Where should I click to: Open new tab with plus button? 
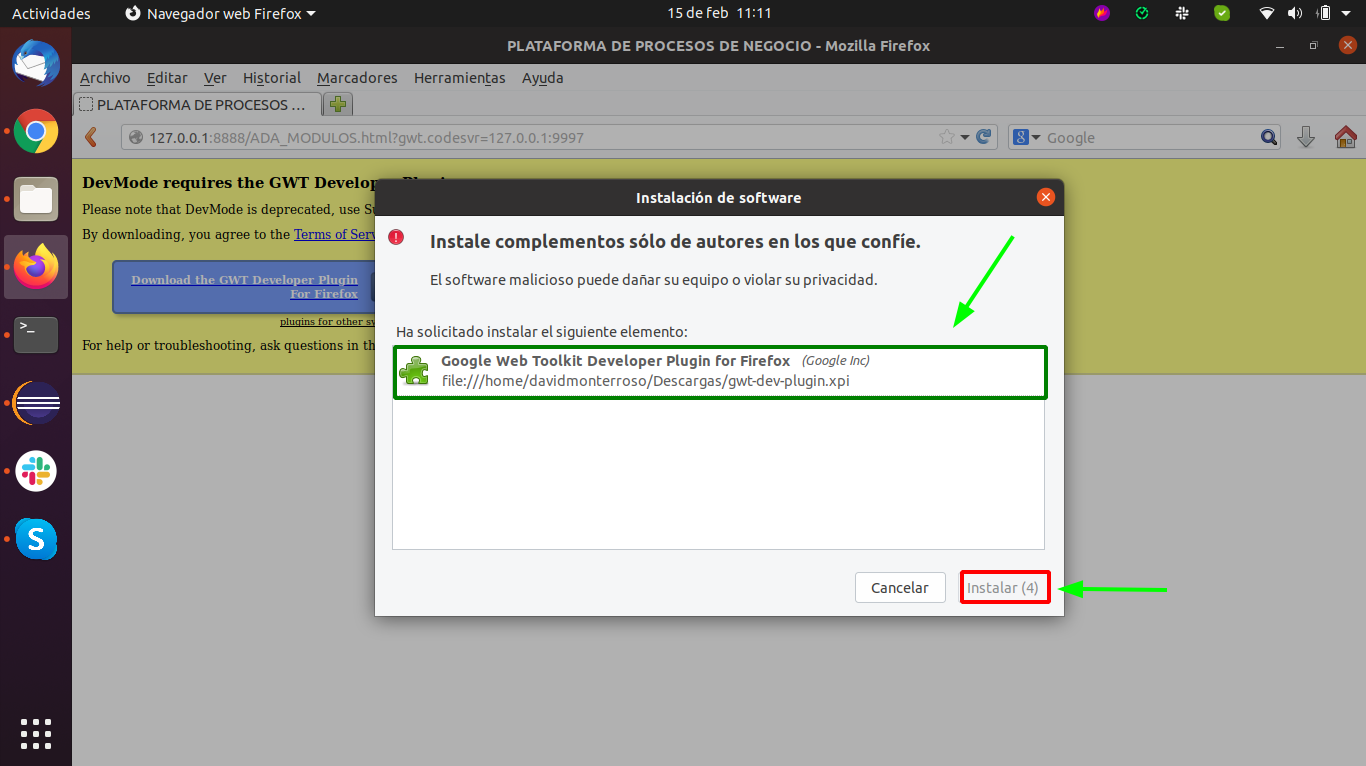click(339, 104)
